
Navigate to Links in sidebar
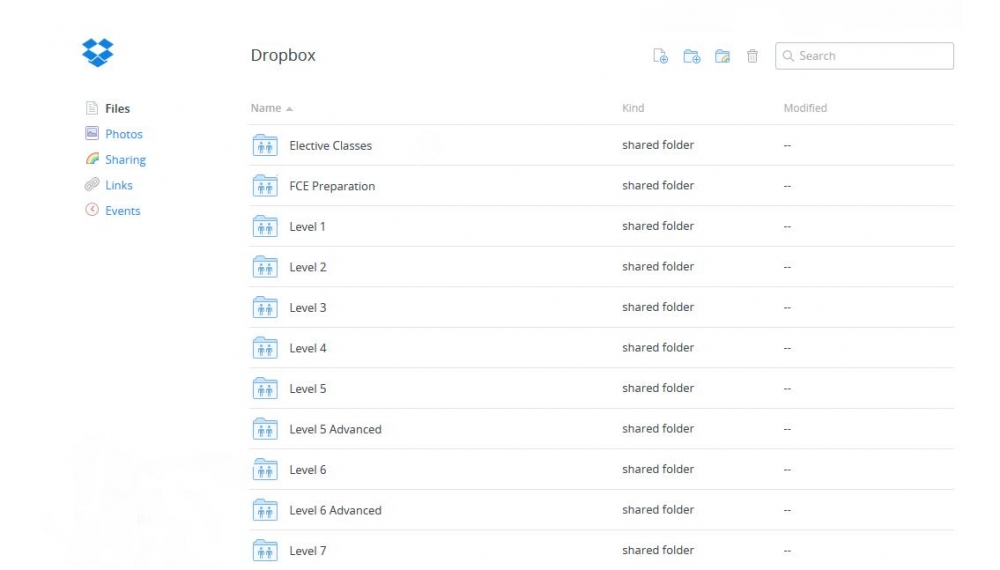coord(118,185)
